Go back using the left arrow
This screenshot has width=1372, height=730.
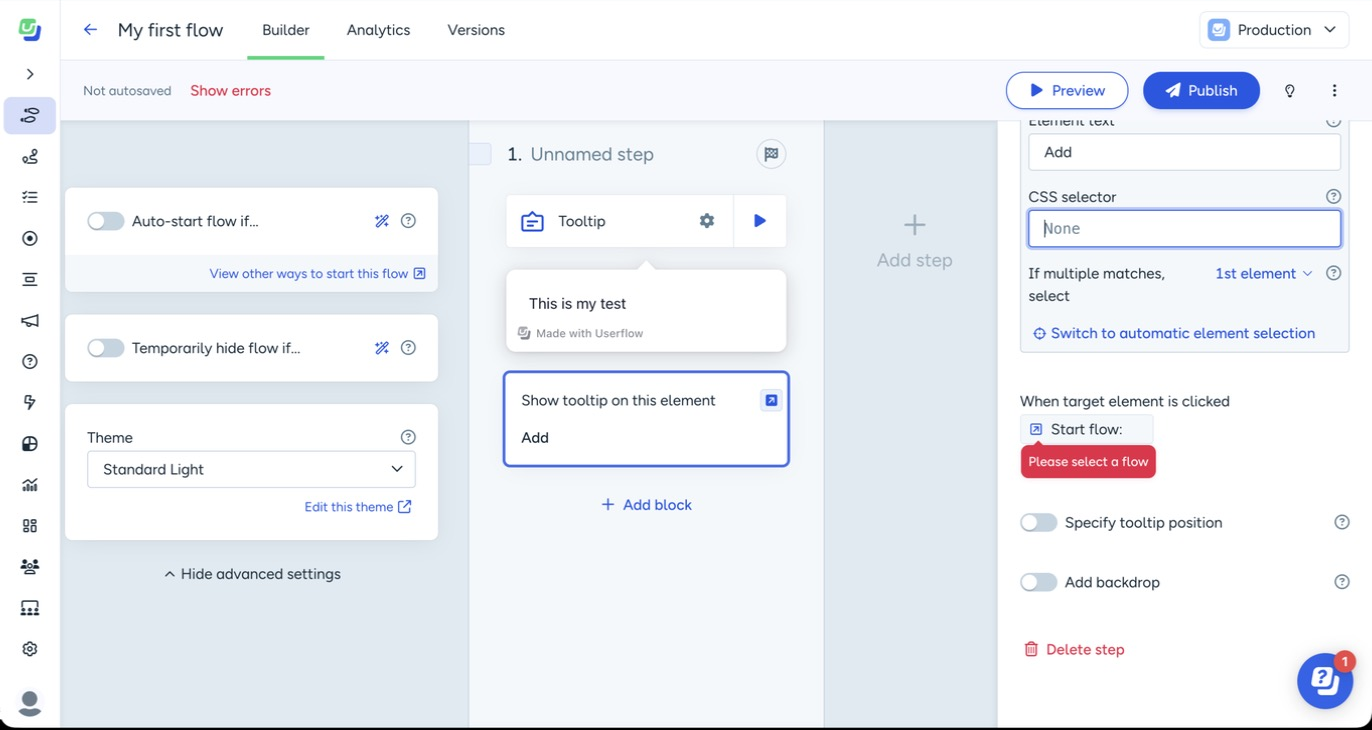[x=90, y=30]
